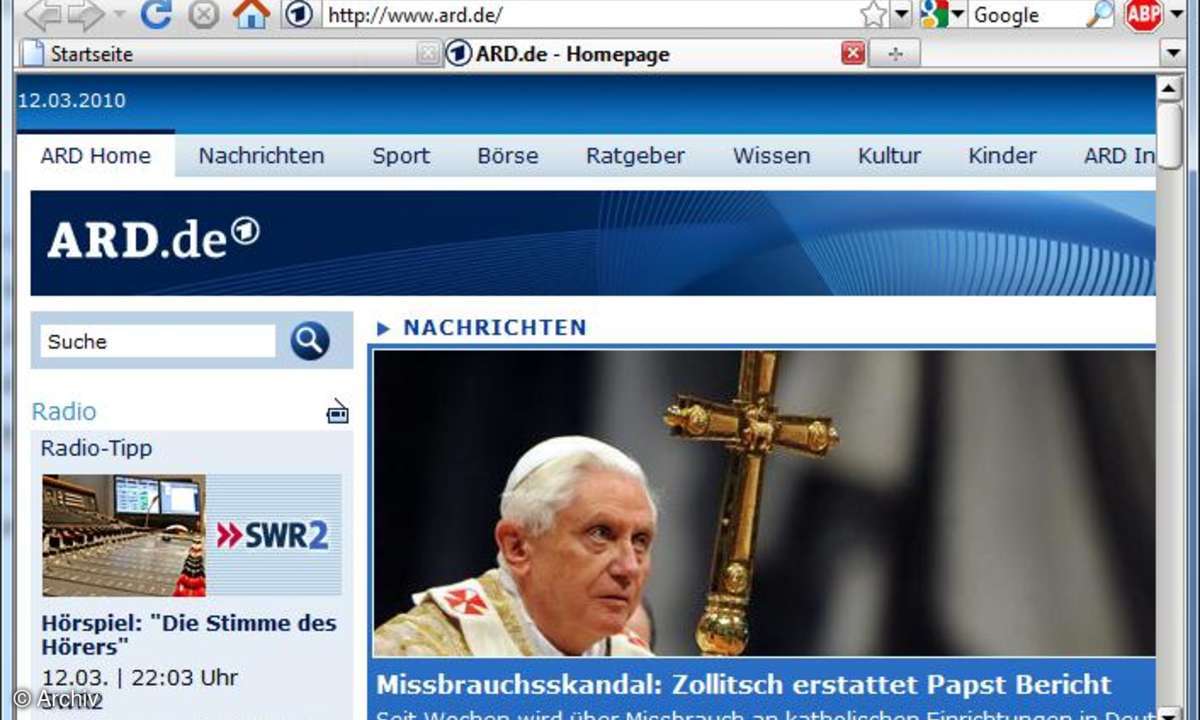Open the Kinder section
The image size is (1200, 720).
[x=1002, y=156]
